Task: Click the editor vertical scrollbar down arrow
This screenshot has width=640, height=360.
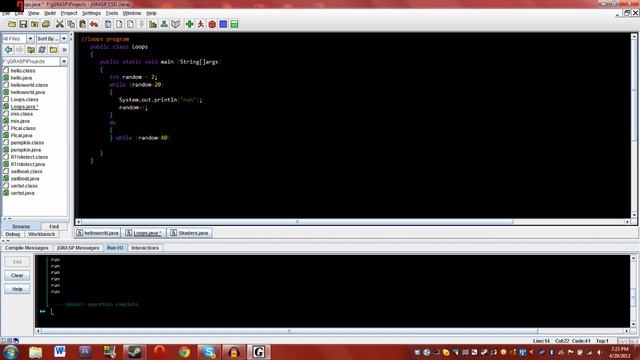Action: [x=634, y=215]
